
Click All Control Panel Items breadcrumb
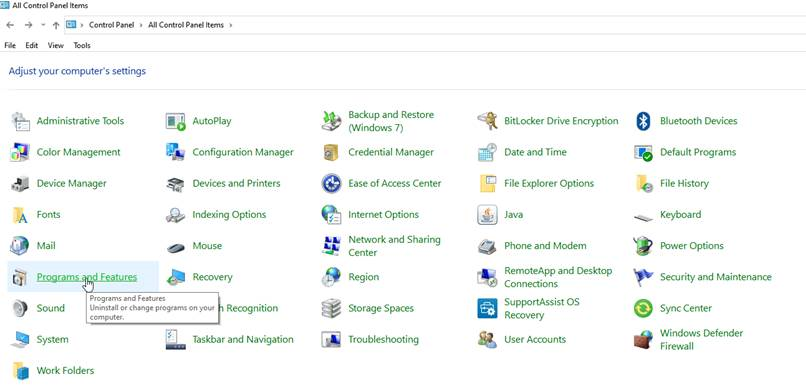coord(186,25)
